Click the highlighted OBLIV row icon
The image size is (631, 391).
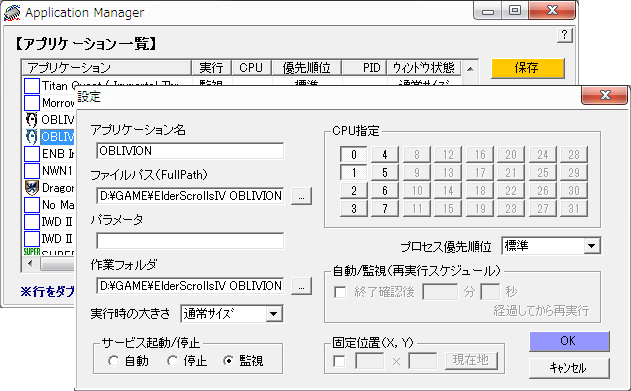click(x=32, y=137)
